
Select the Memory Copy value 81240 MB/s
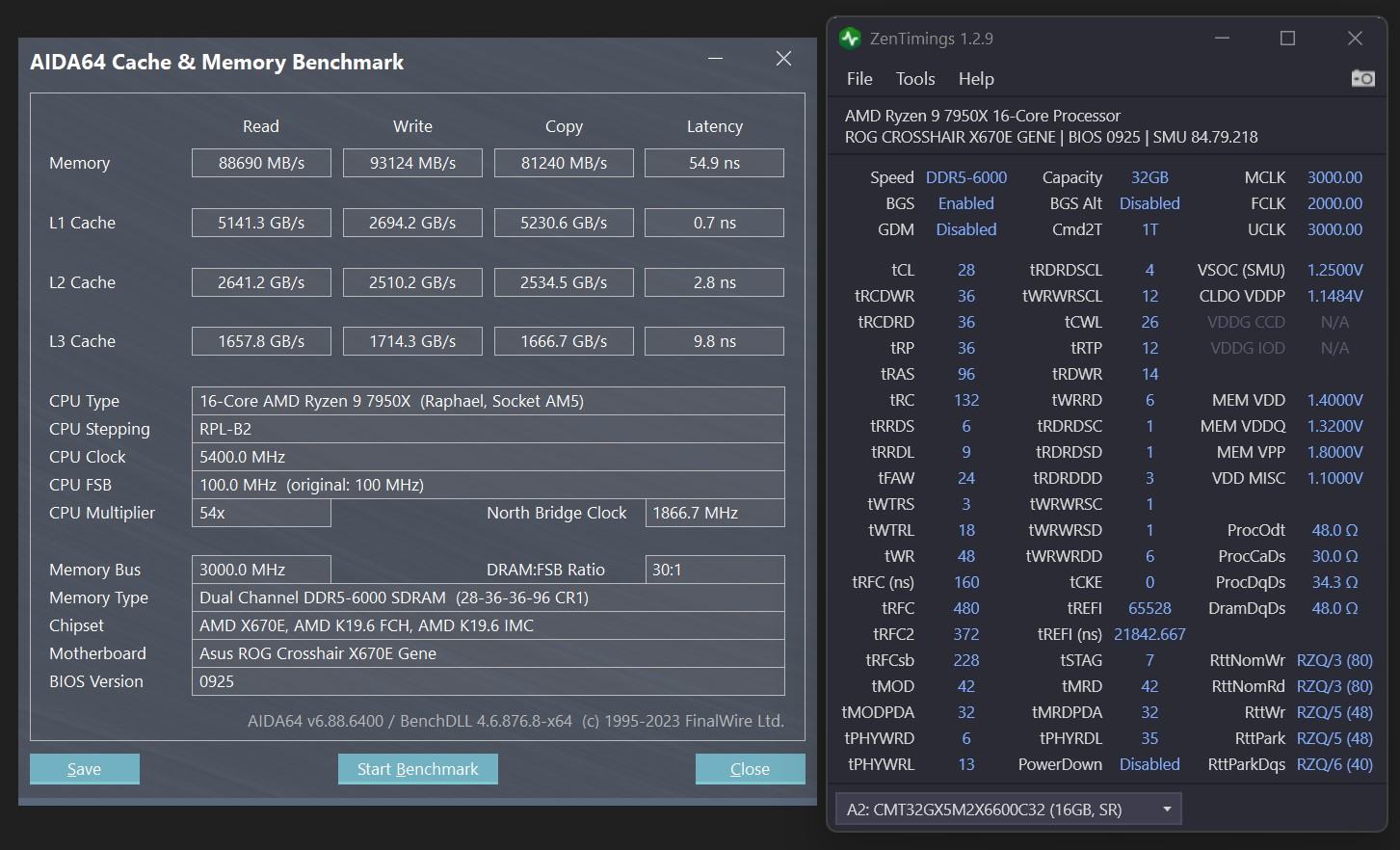pos(564,163)
